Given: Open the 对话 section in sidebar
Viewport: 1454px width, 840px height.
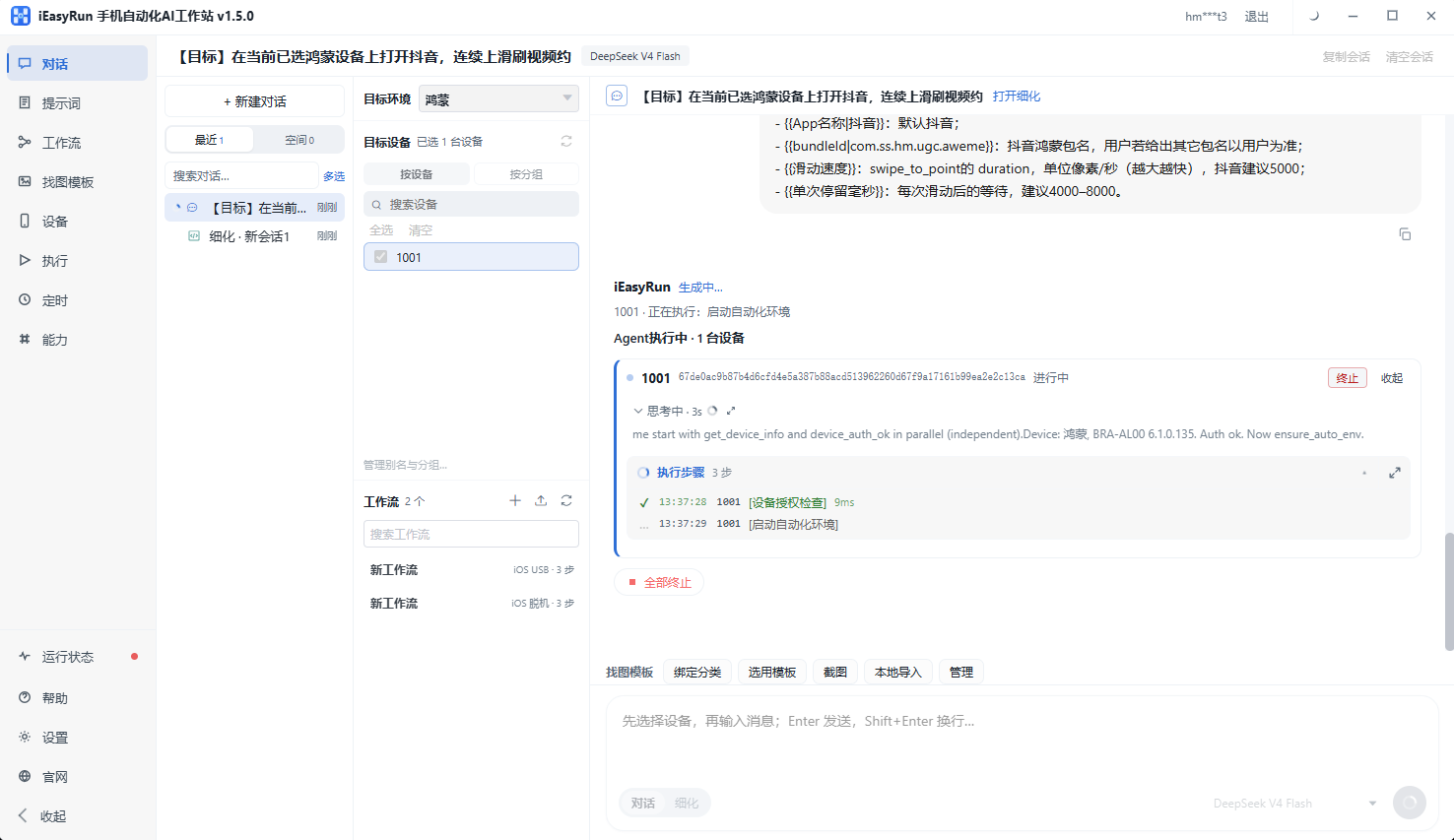Looking at the screenshot, I should (x=77, y=64).
